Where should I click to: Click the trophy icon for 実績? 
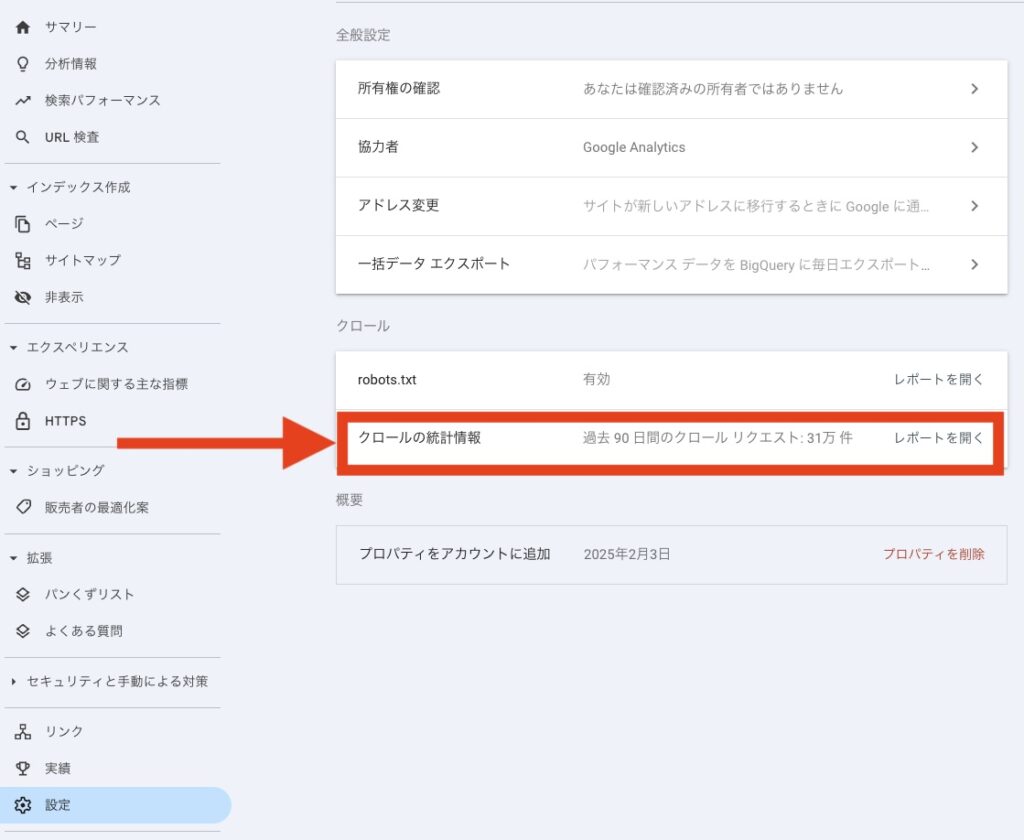23,769
